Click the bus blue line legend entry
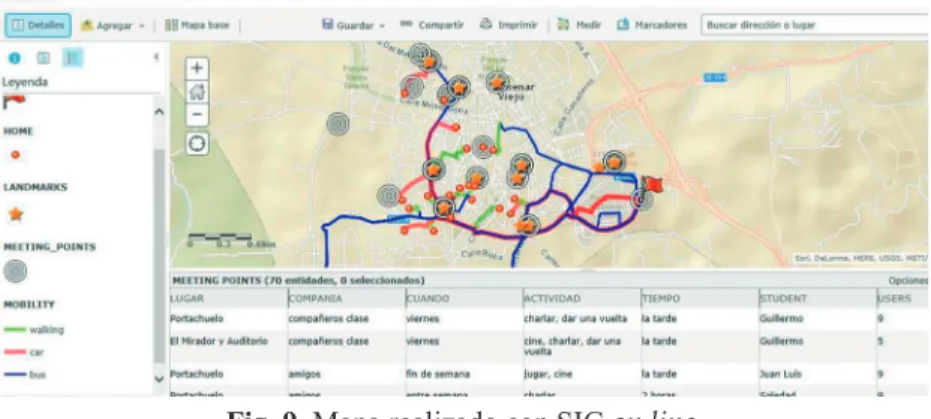 25,374
